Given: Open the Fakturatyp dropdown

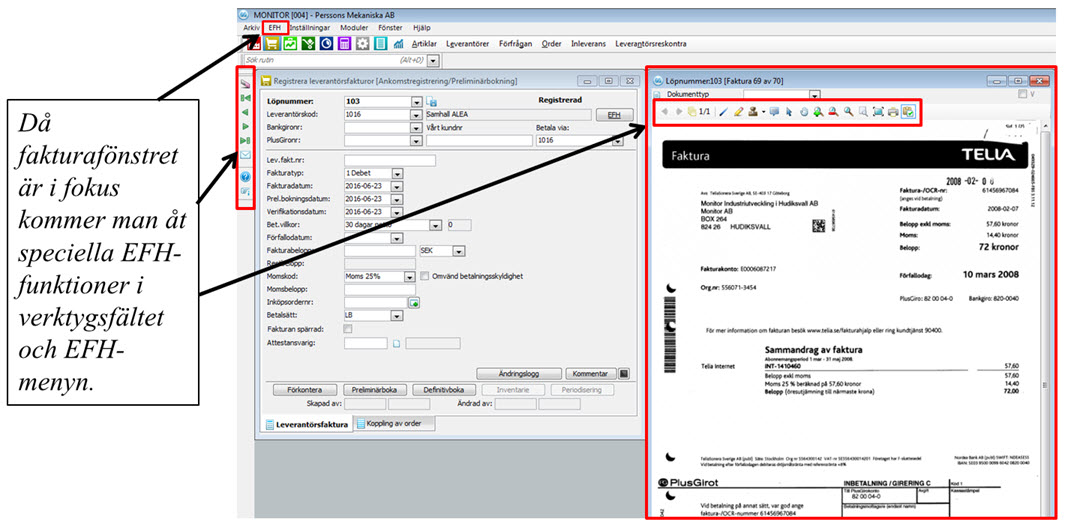Looking at the screenshot, I should coord(397,173).
